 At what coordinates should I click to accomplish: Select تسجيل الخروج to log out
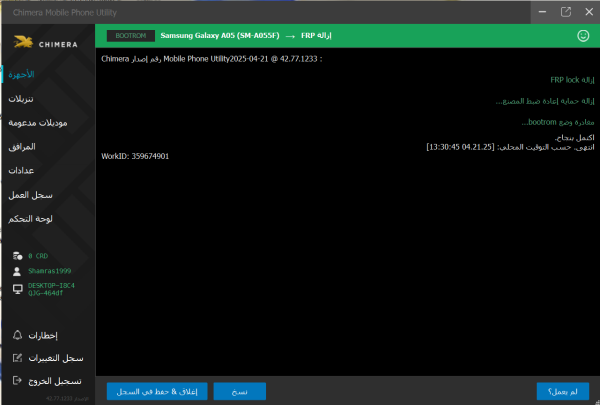tap(55, 381)
